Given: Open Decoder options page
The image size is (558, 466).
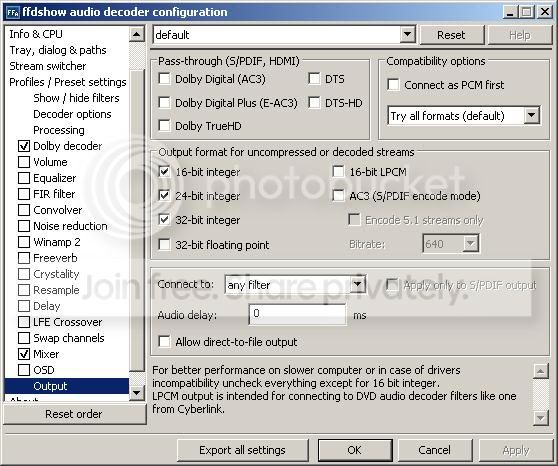Looking at the screenshot, I should coord(72,114).
